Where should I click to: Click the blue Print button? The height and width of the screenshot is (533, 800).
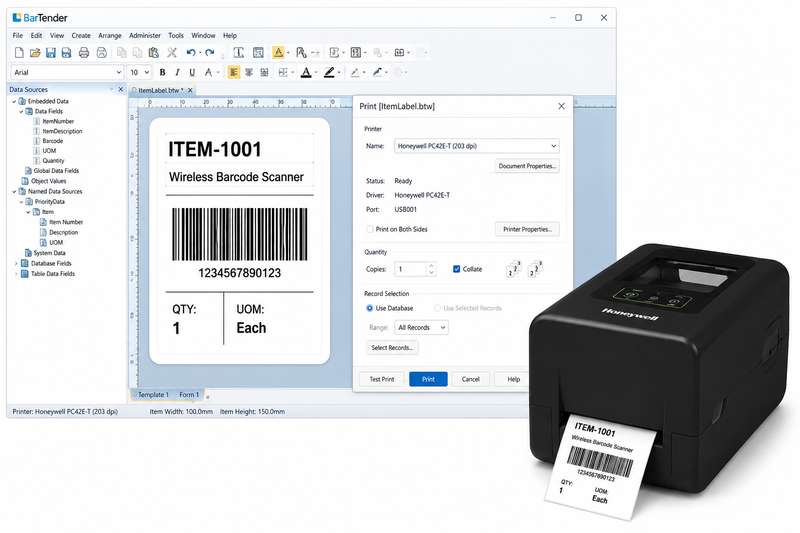428,379
